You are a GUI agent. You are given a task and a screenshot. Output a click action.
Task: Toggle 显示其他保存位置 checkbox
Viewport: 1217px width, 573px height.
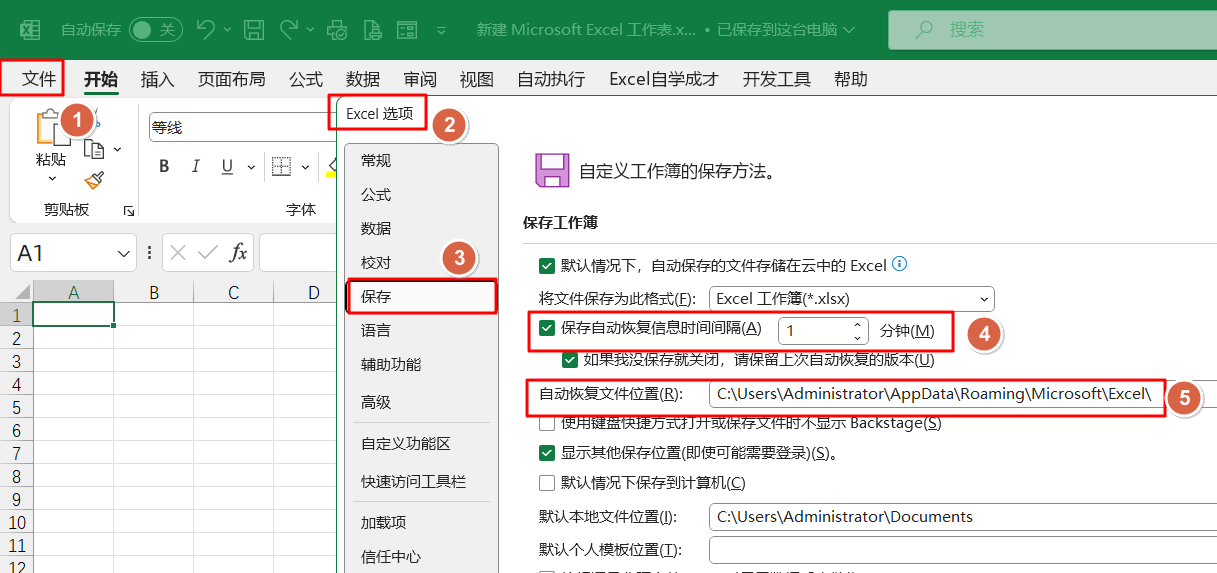pyautogui.click(x=546, y=453)
